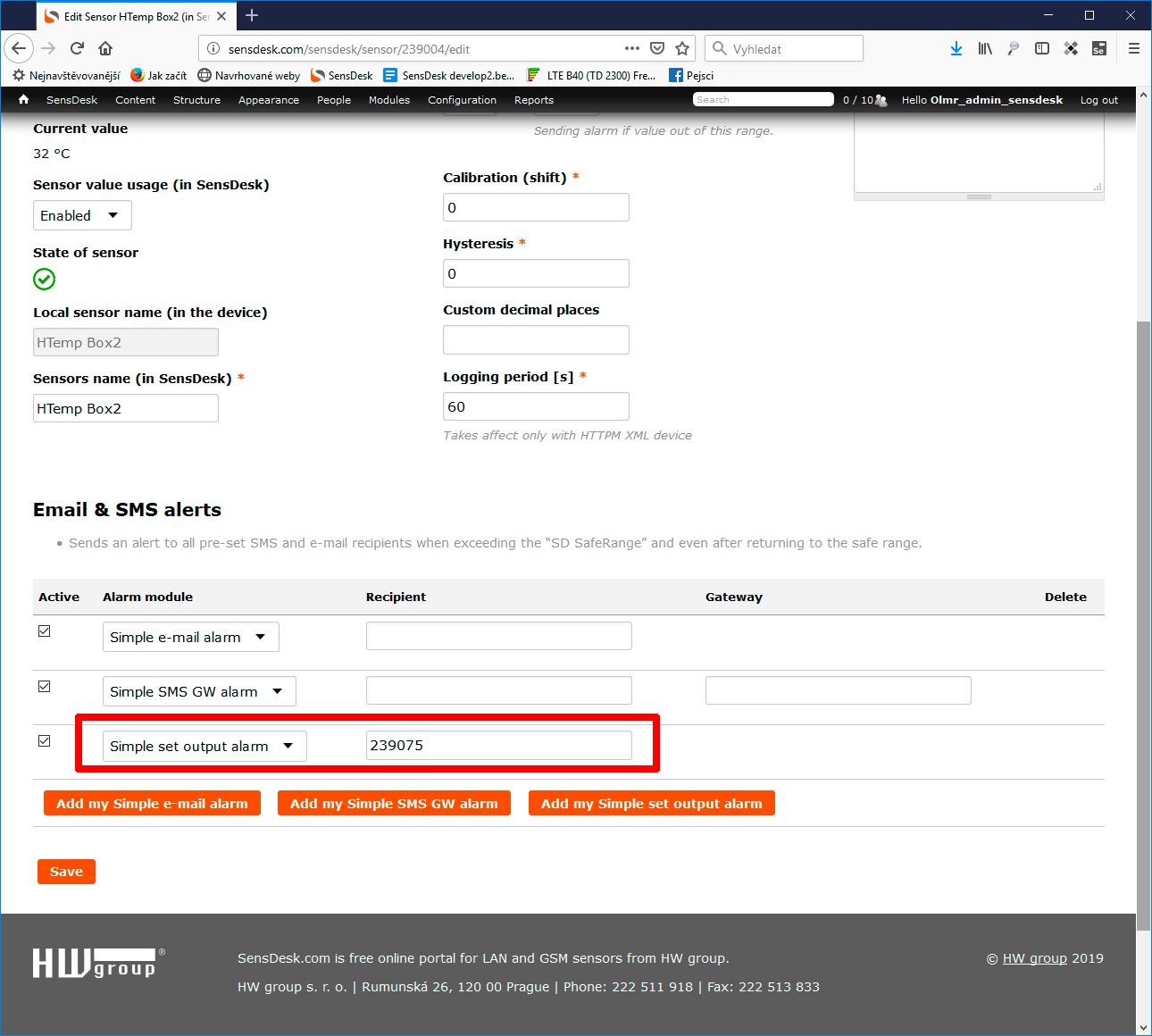1152x1036 pixels.
Task: Open a new browser tab
Action: (252, 15)
